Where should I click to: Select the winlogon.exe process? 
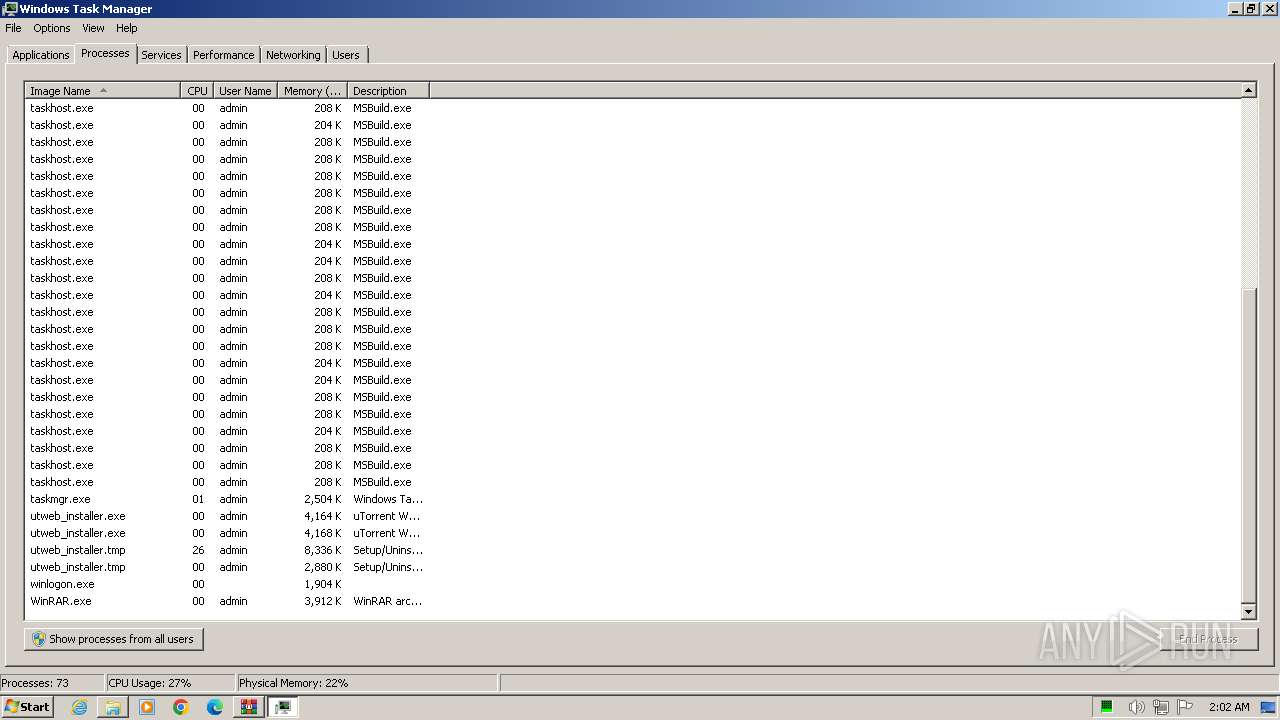point(227,584)
